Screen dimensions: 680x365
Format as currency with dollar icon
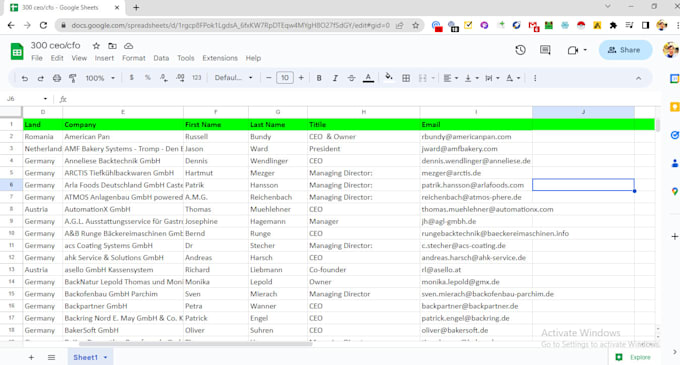pos(131,78)
